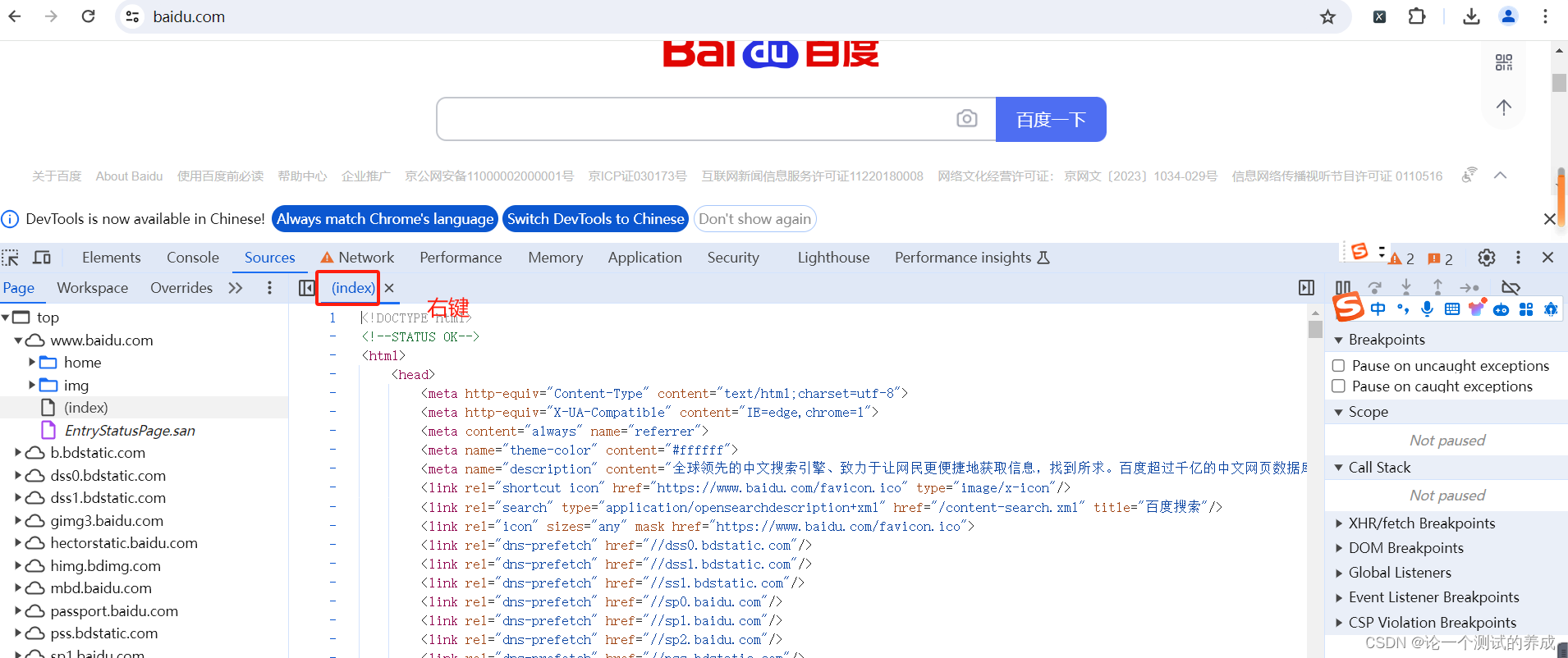This screenshot has width=1568, height=658.
Task: Open the DevTools three-dot customize menu
Action: pos(1518,258)
